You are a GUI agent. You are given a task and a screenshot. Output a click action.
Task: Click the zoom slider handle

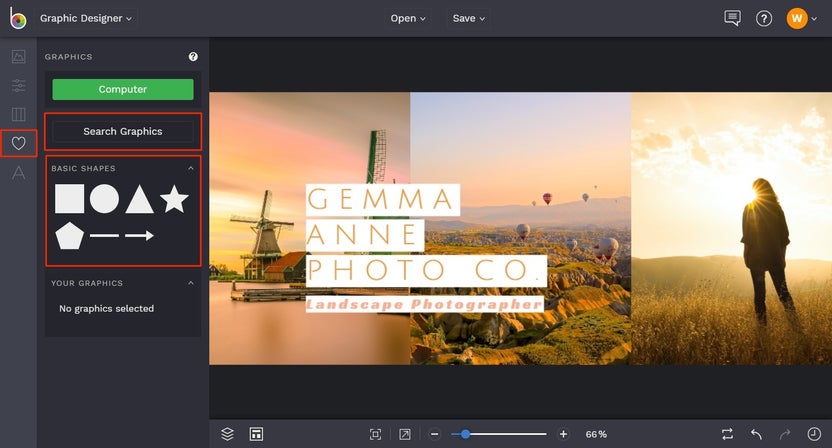[465, 434]
